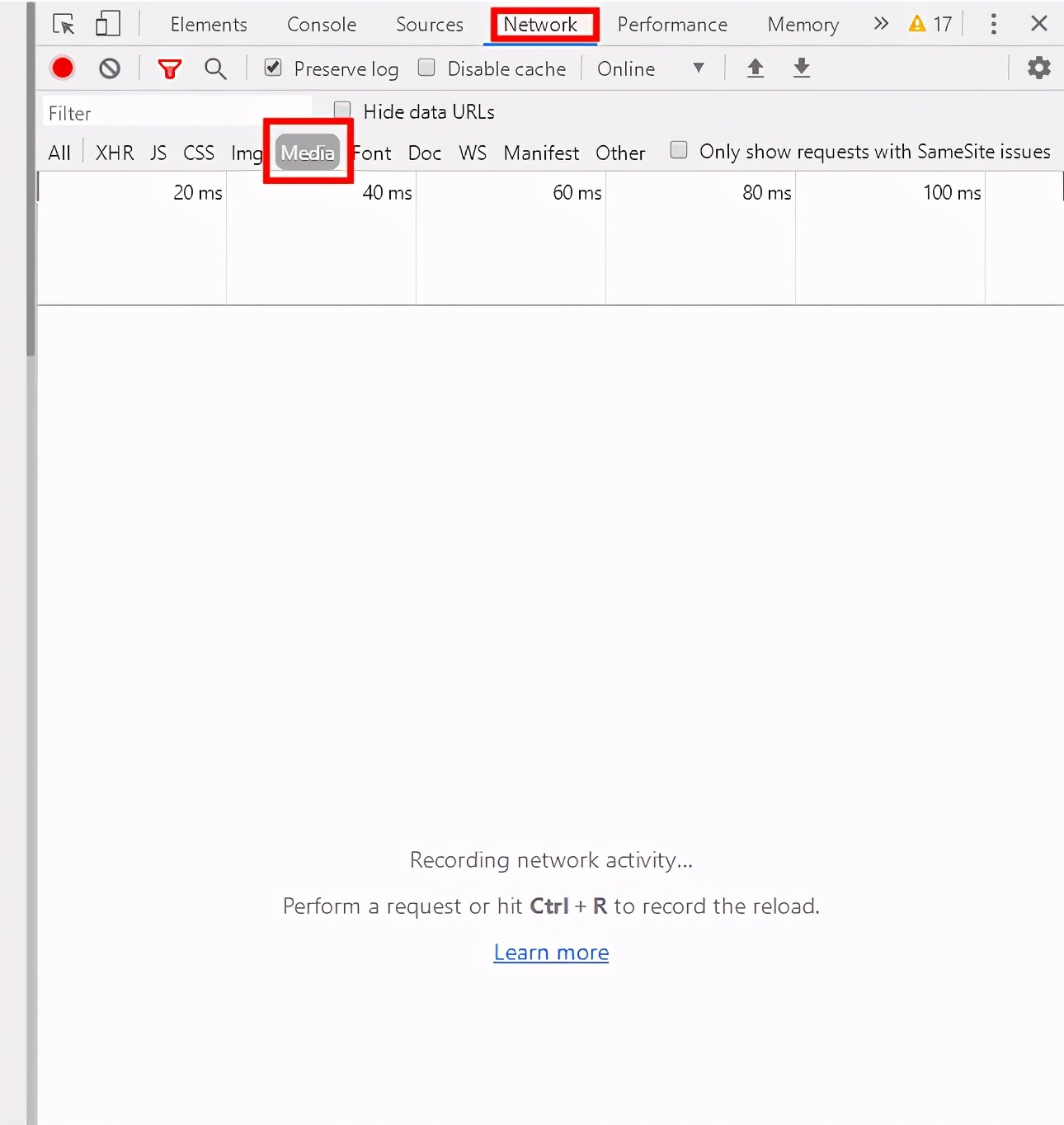Viewport: 1064px width, 1125px height.
Task: Export HAR file with the download arrow
Action: point(802,68)
